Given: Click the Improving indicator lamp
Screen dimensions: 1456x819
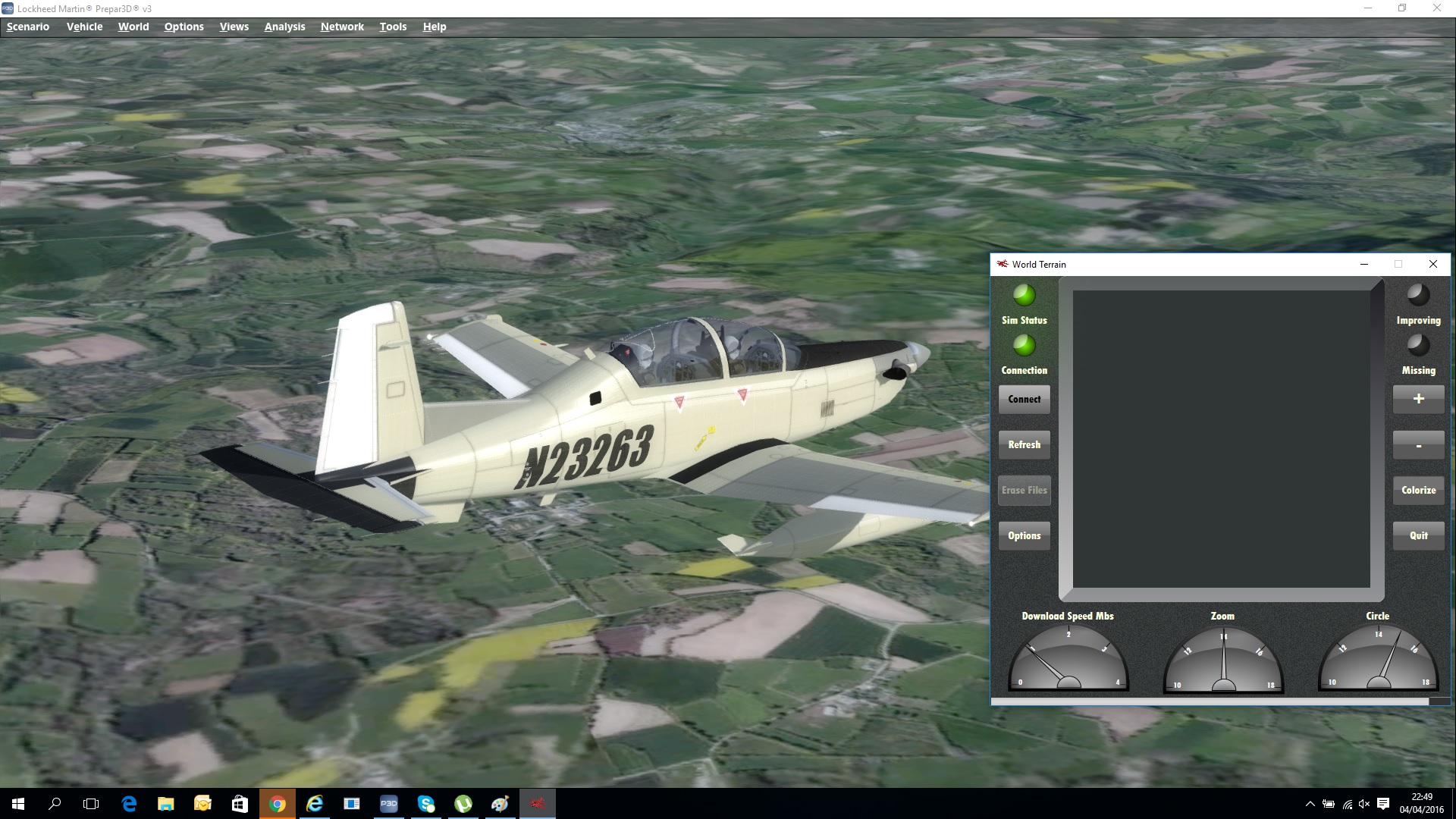Looking at the screenshot, I should click(x=1418, y=294).
